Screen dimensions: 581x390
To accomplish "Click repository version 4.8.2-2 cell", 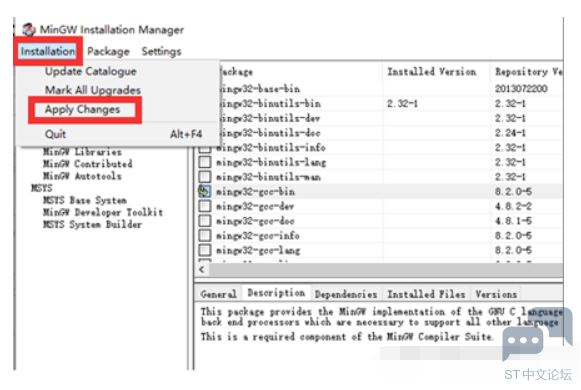I will pyautogui.click(x=514, y=206).
